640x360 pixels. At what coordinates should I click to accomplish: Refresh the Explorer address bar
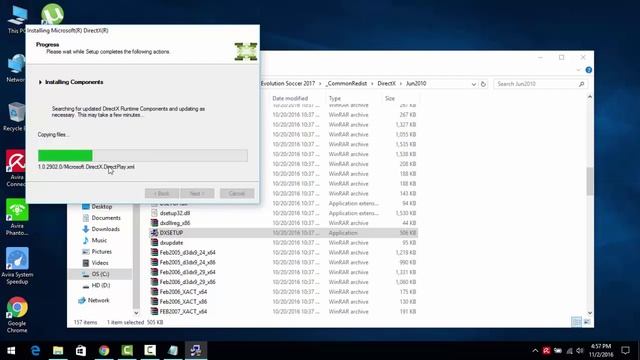point(483,84)
